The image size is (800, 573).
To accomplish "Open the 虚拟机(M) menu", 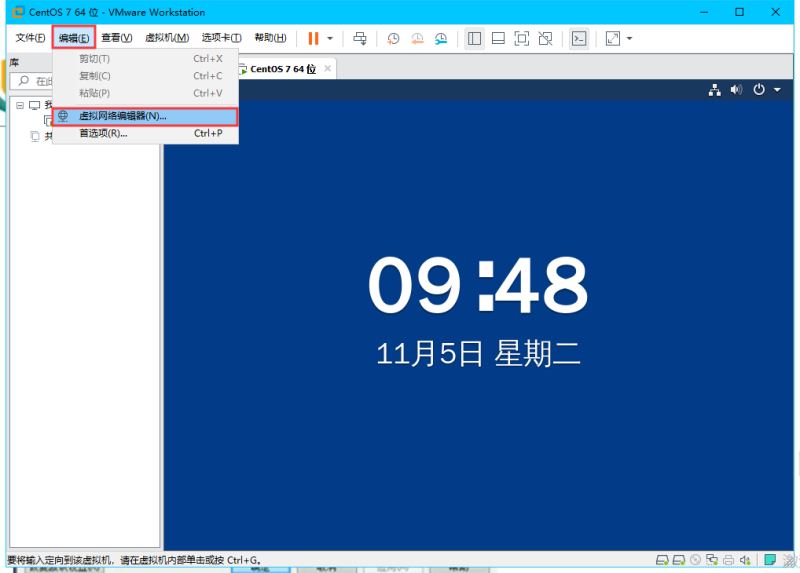I will (167, 38).
